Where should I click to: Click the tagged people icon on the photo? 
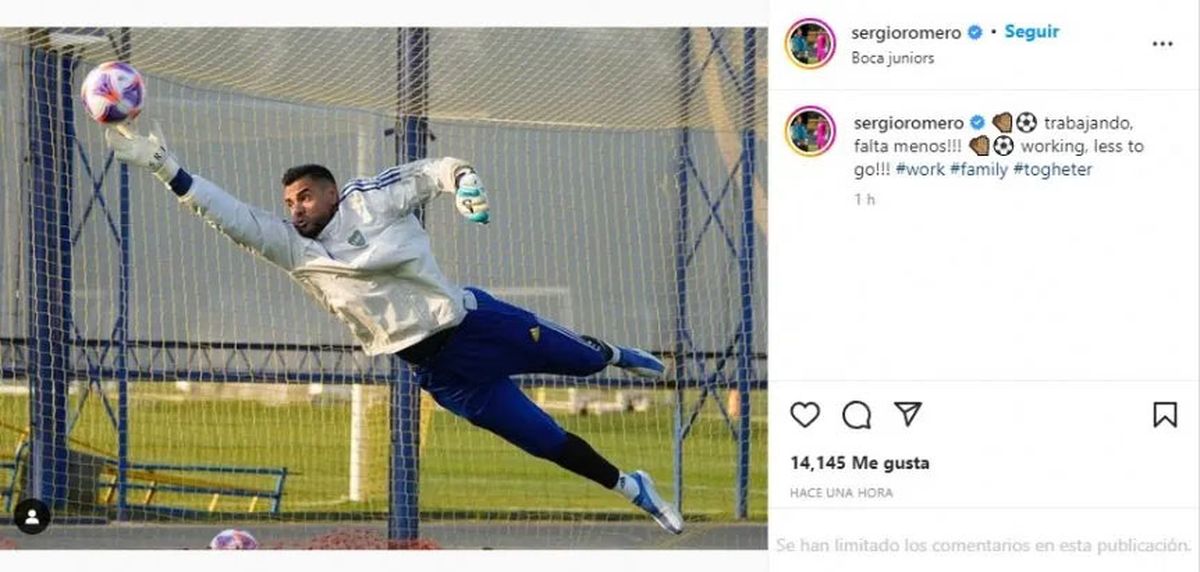[32, 516]
